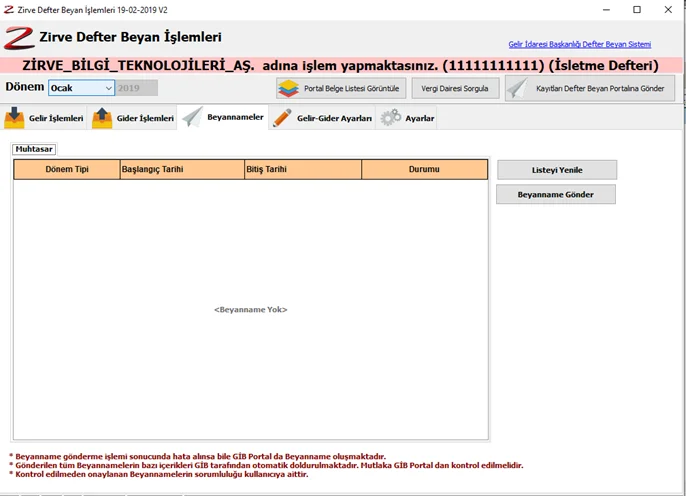Click warning line starting 'Beyanname gönderme işlemi'

coord(197,456)
